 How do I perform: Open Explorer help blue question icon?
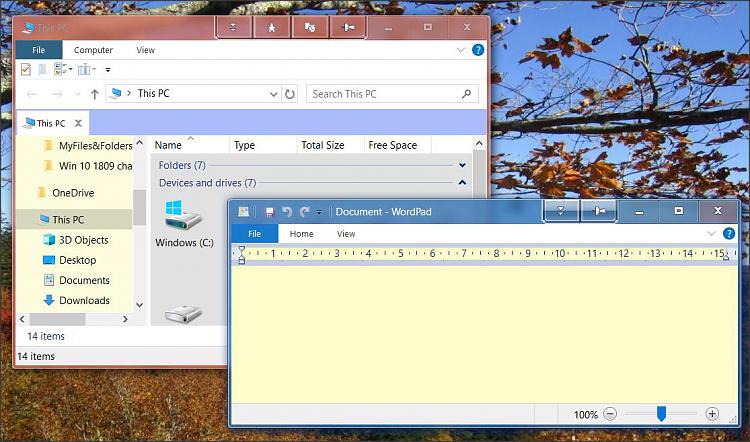478,50
